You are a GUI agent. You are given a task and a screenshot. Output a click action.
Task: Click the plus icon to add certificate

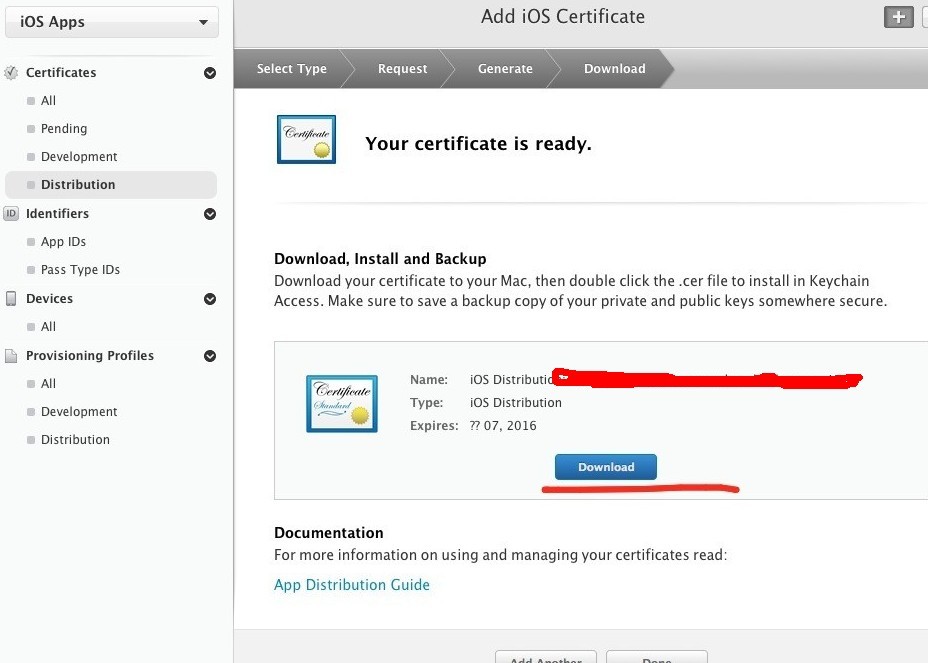coord(898,17)
